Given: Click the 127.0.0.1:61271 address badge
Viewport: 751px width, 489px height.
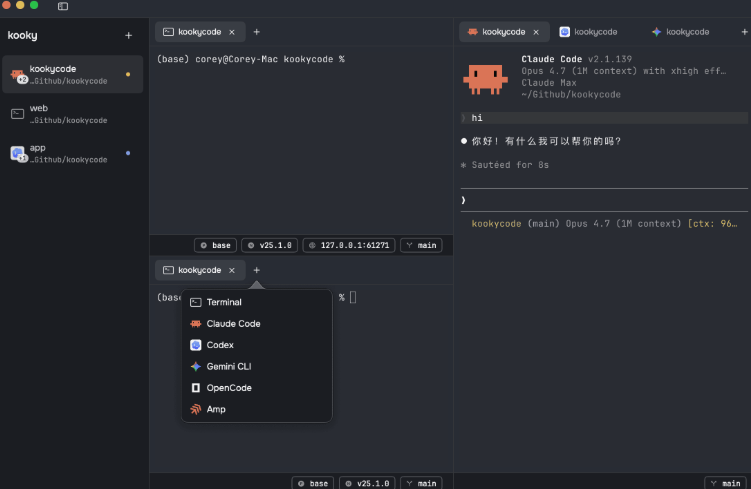Looking at the screenshot, I should 349,245.
